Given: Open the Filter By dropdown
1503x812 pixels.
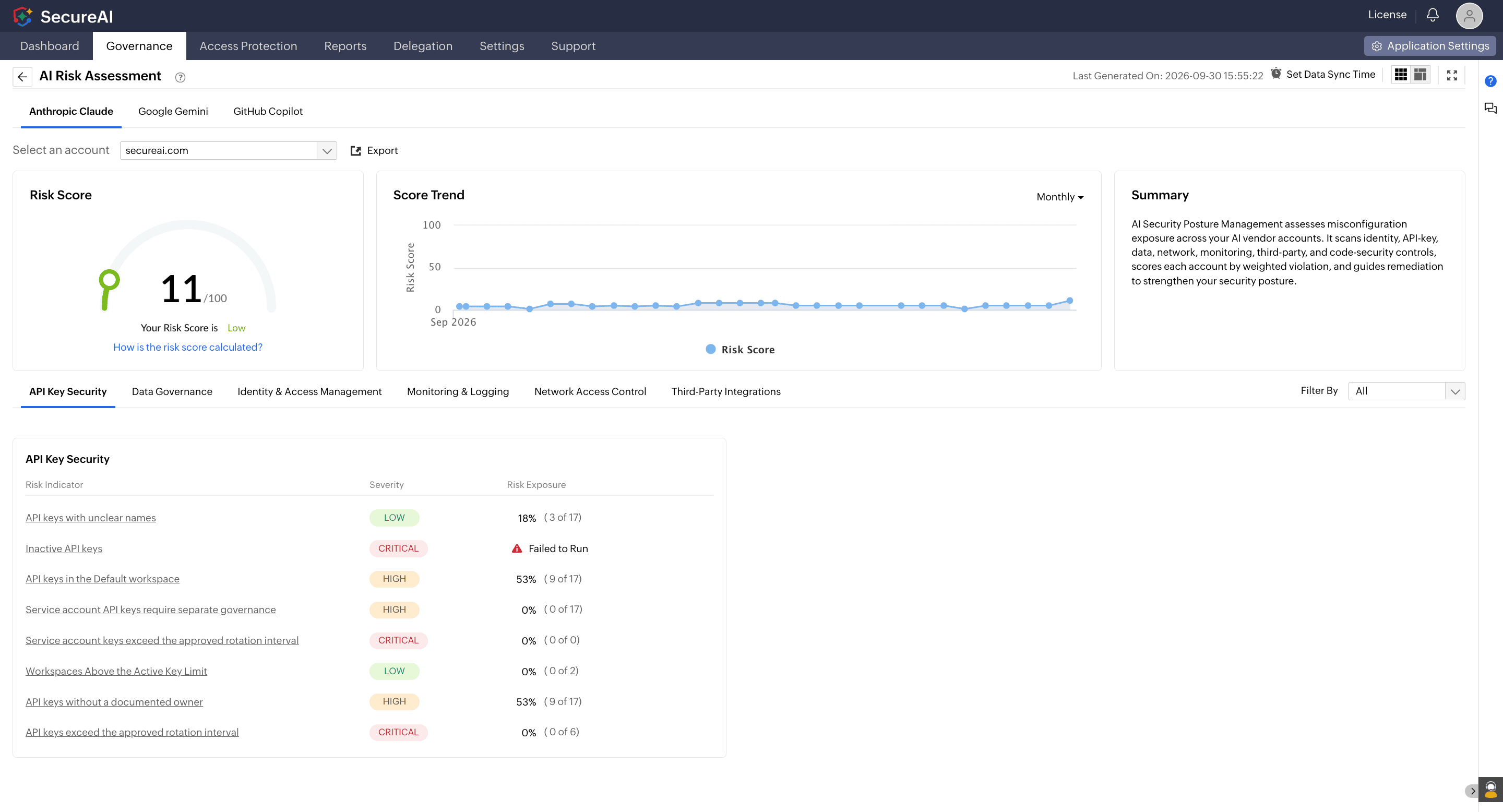Looking at the screenshot, I should pyautogui.click(x=1406, y=391).
